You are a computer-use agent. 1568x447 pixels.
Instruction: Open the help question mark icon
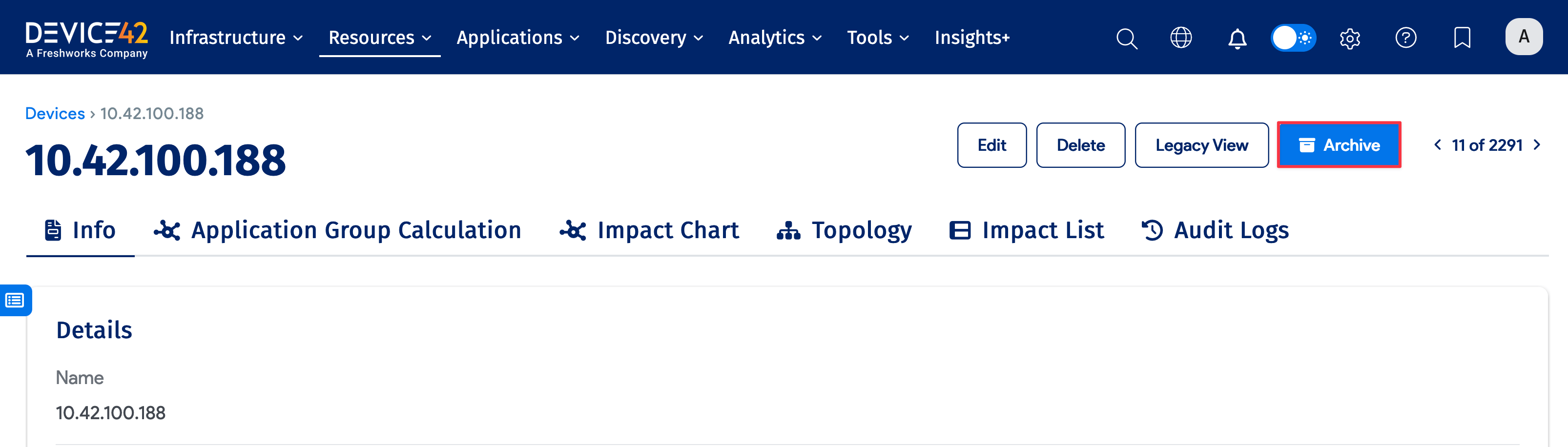pyautogui.click(x=1405, y=38)
